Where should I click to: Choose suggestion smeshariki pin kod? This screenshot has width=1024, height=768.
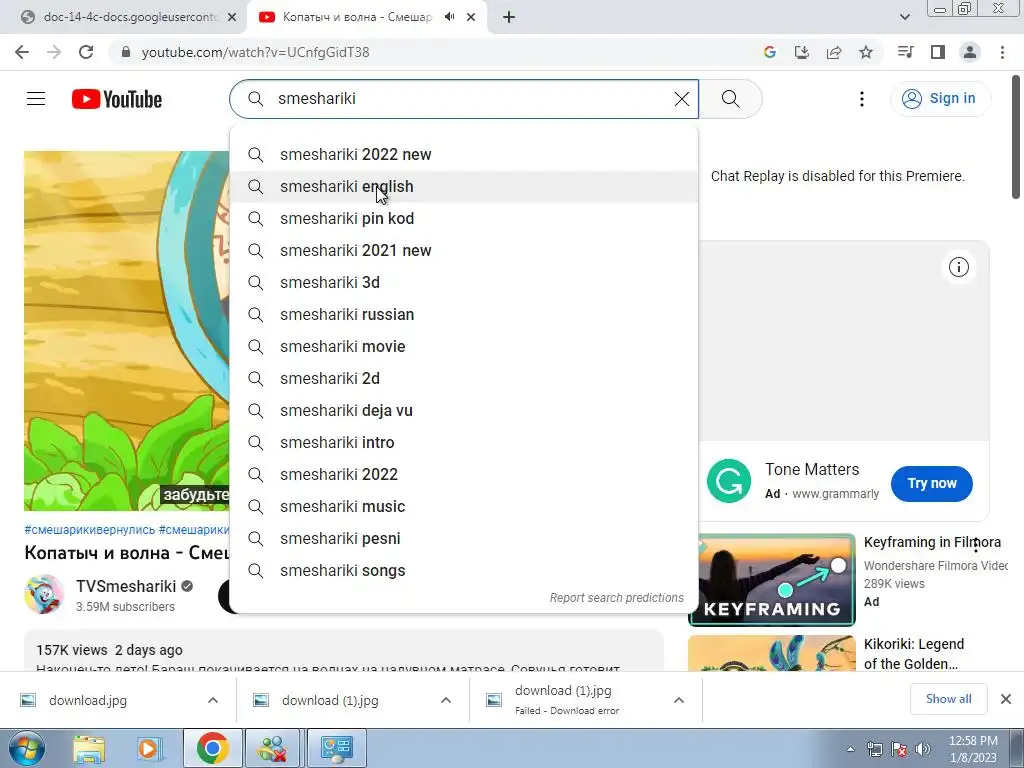click(x=464, y=219)
